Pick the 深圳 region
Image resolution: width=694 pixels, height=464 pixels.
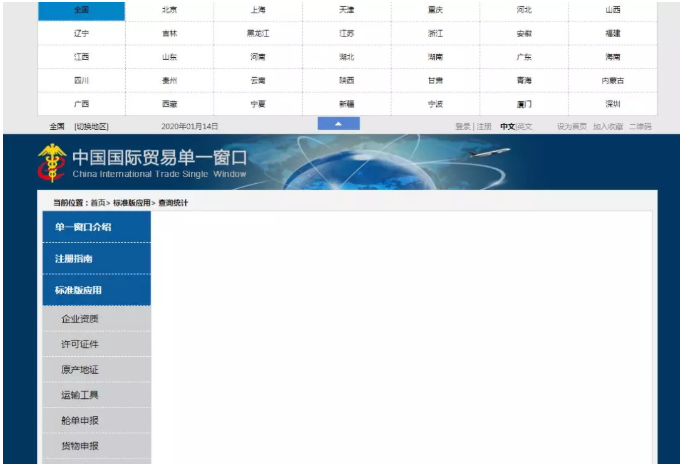[x=613, y=104]
